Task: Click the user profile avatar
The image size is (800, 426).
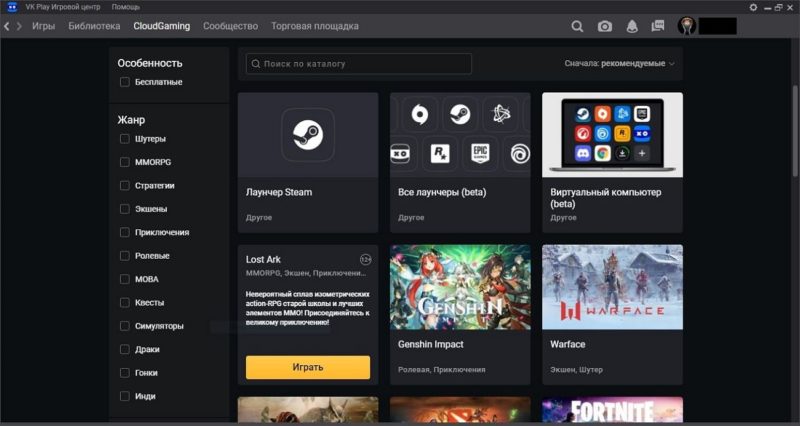Action: pos(687,26)
